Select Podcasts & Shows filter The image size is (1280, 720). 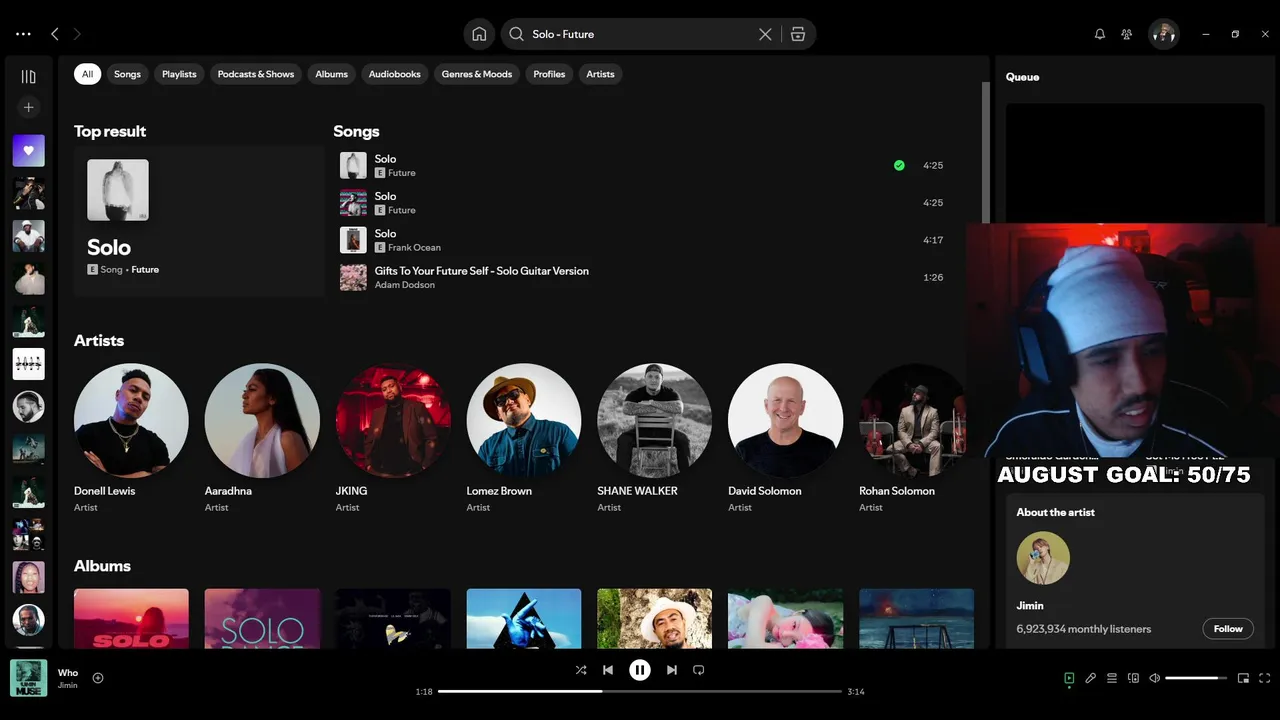[256, 74]
